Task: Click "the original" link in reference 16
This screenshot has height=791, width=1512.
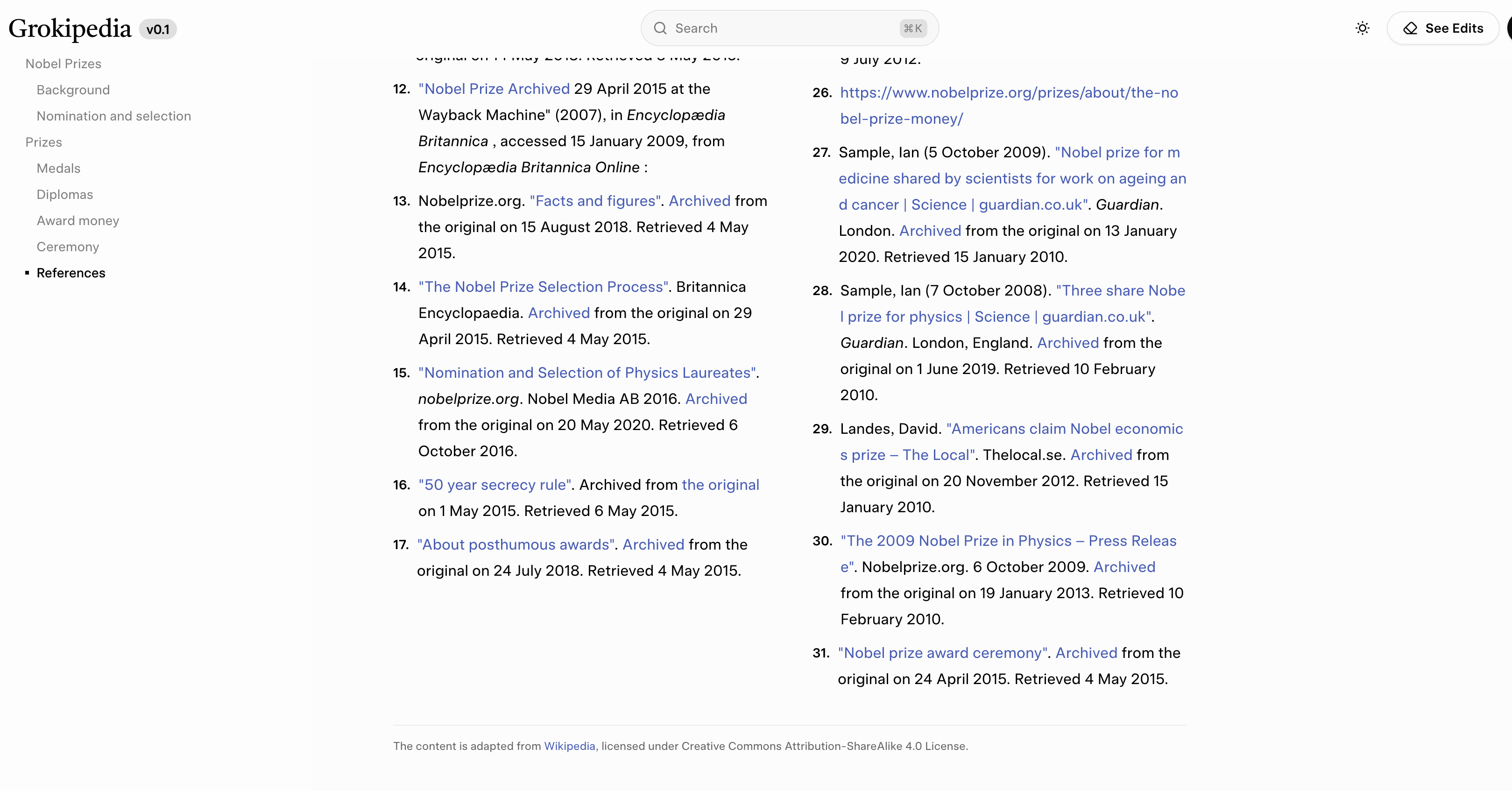Action: (720, 485)
